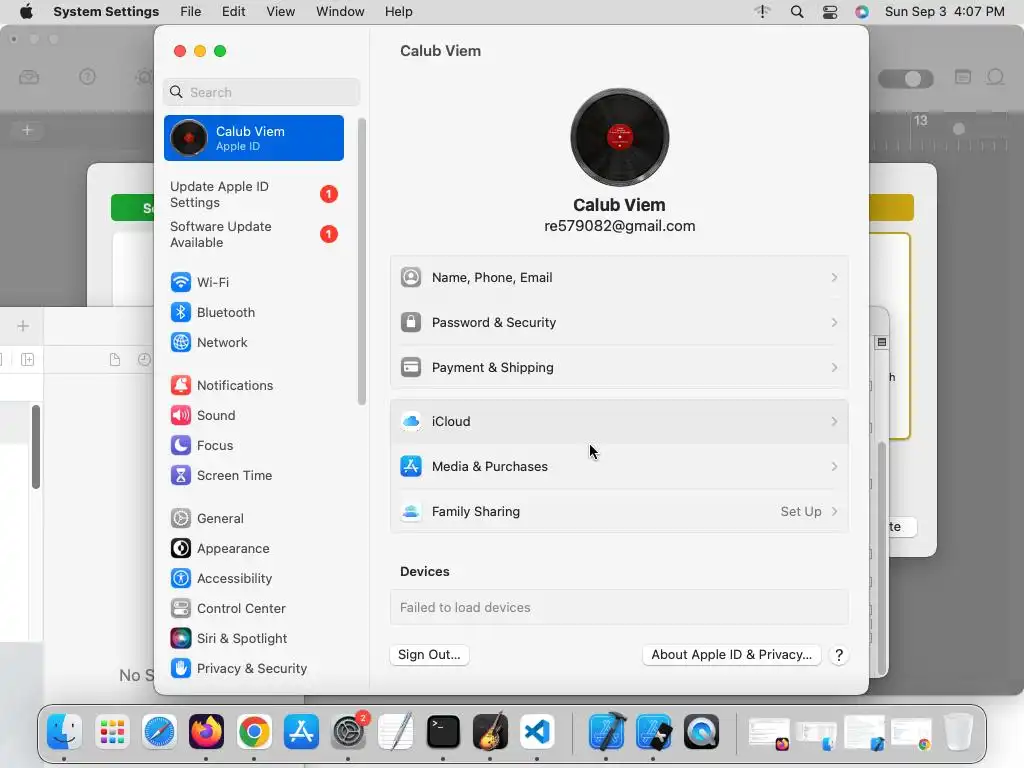
Task: Click the sidebar Search field
Action: coord(261,92)
